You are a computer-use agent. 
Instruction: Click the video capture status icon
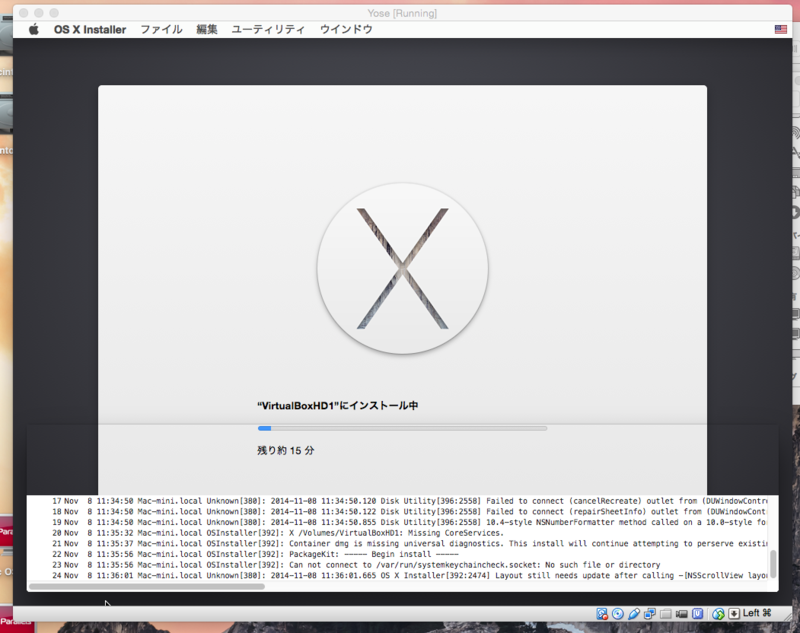682,614
